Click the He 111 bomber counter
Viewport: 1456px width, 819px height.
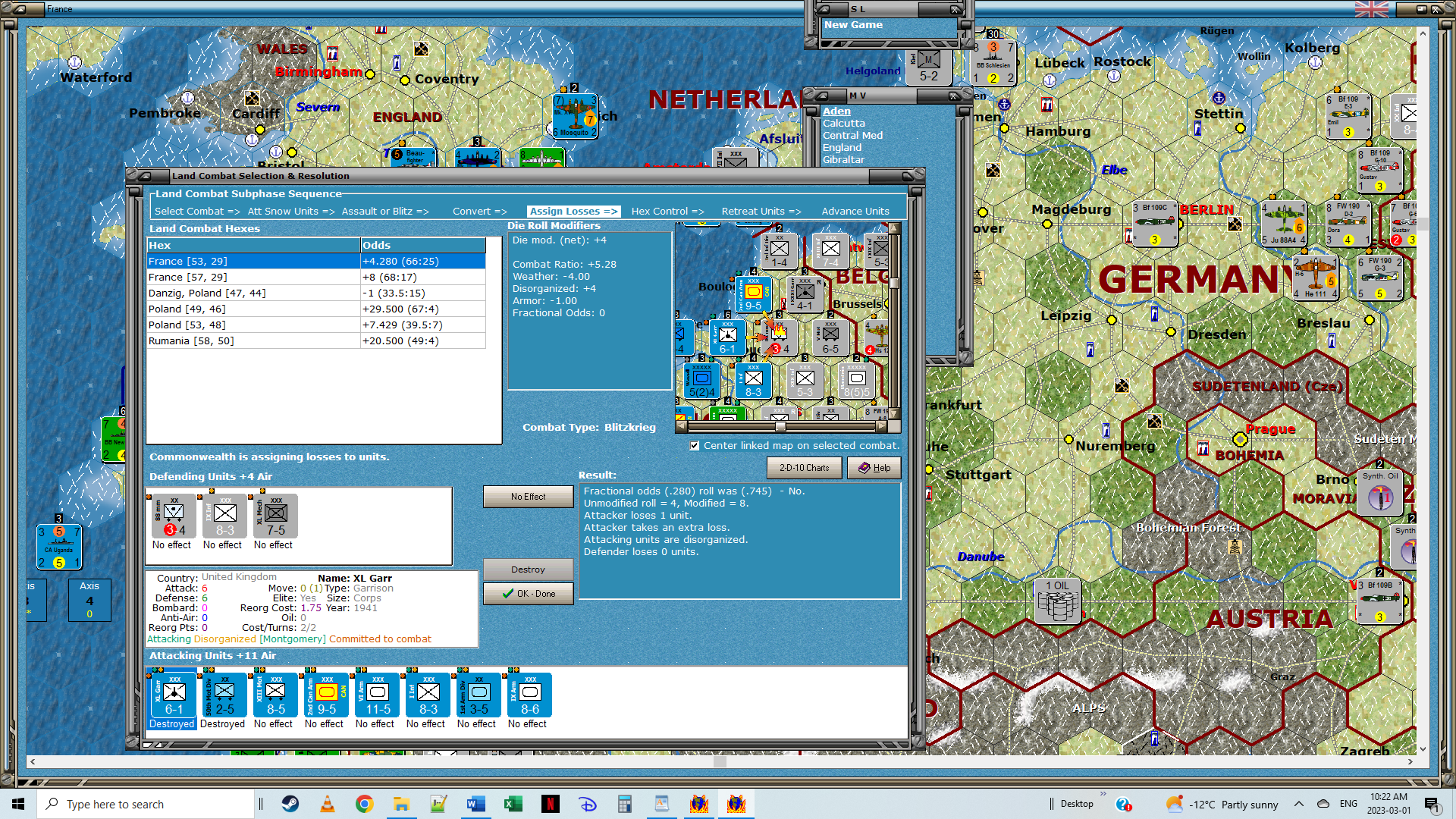1316,278
